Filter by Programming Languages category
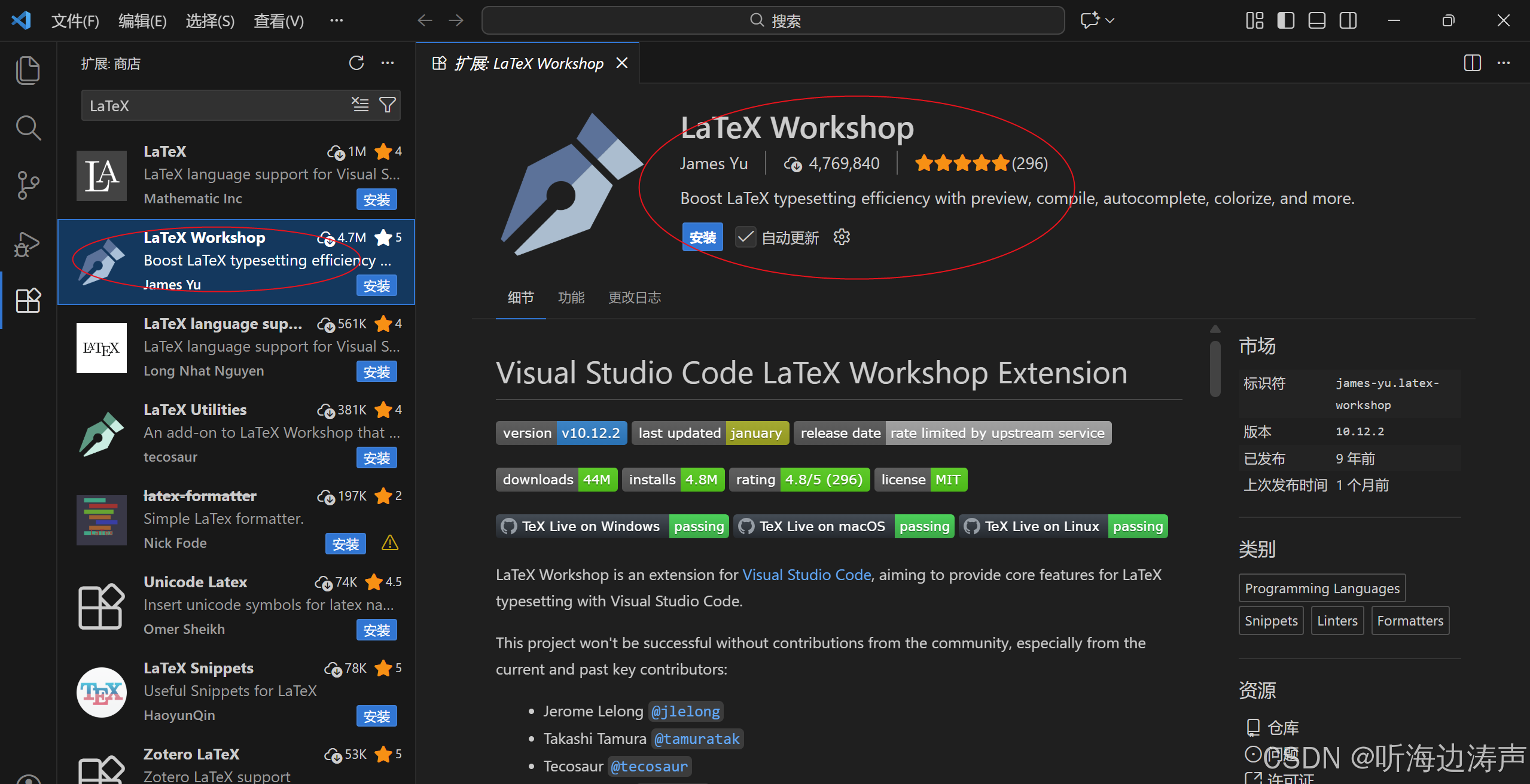Viewport: 1530px width, 784px height. (1322, 588)
